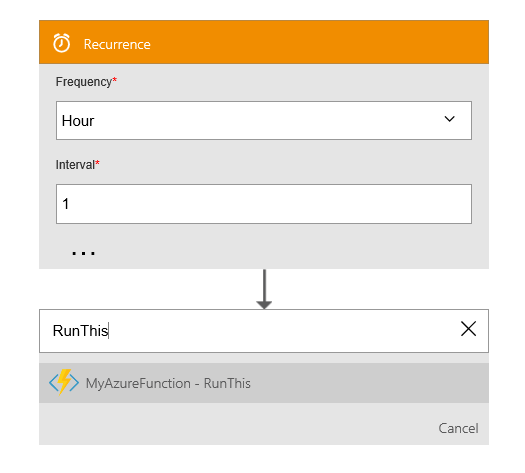Image resolution: width=525 pixels, height=473 pixels.
Task: Select the Azure Functions lightning bolt icon
Action: tap(64, 382)
